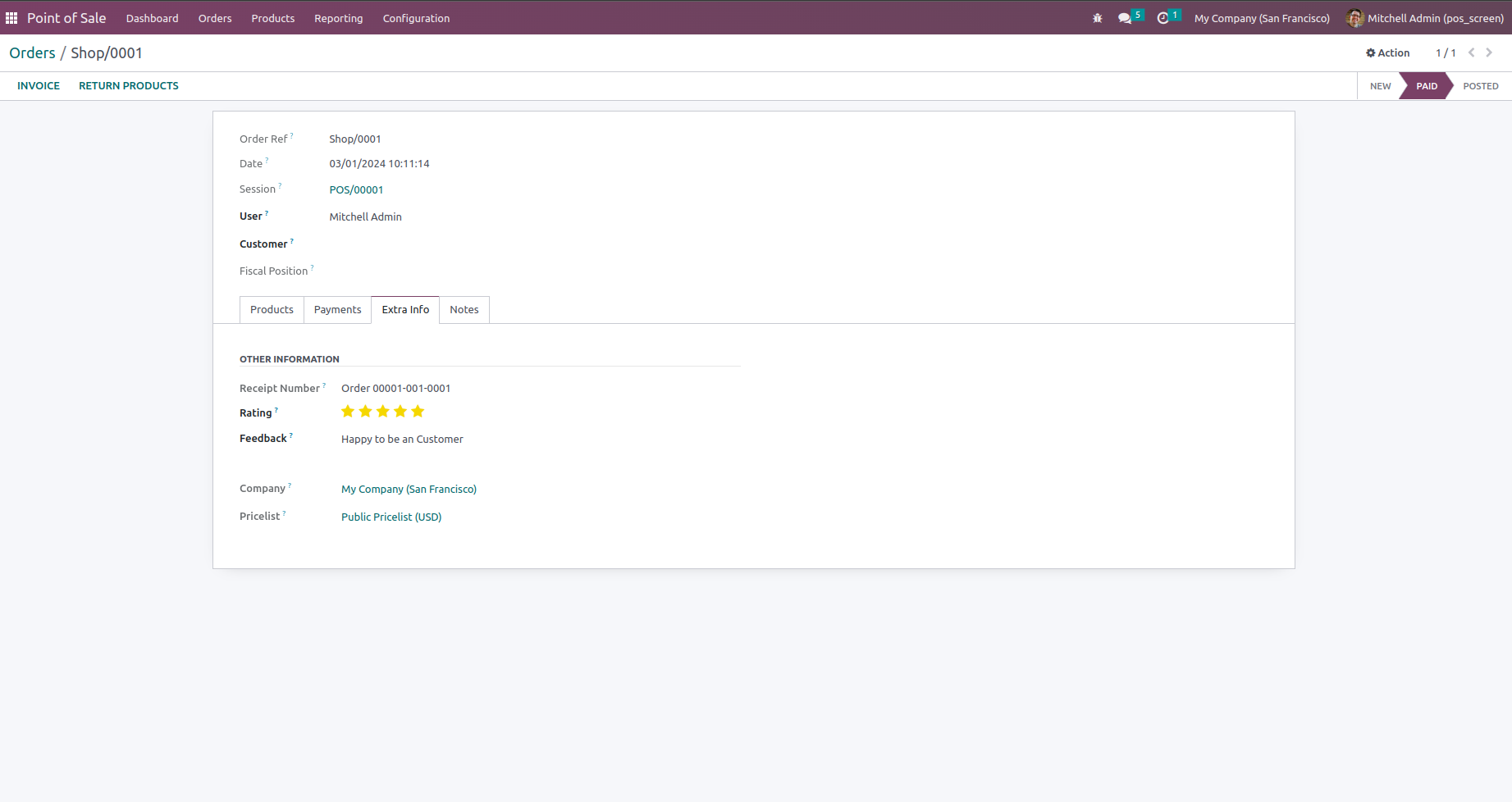Go to previous record arrow
The height and width of the screenshot is (802, 1512).
[1472, 52]
